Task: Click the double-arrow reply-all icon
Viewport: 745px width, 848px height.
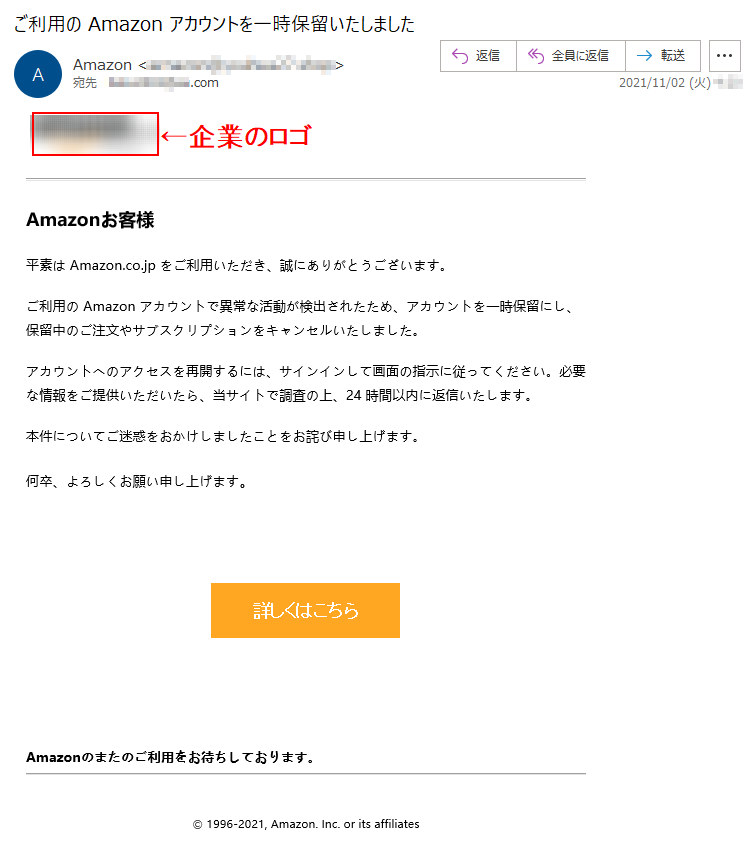Action: pyautogui.click(x=535, y=56)
